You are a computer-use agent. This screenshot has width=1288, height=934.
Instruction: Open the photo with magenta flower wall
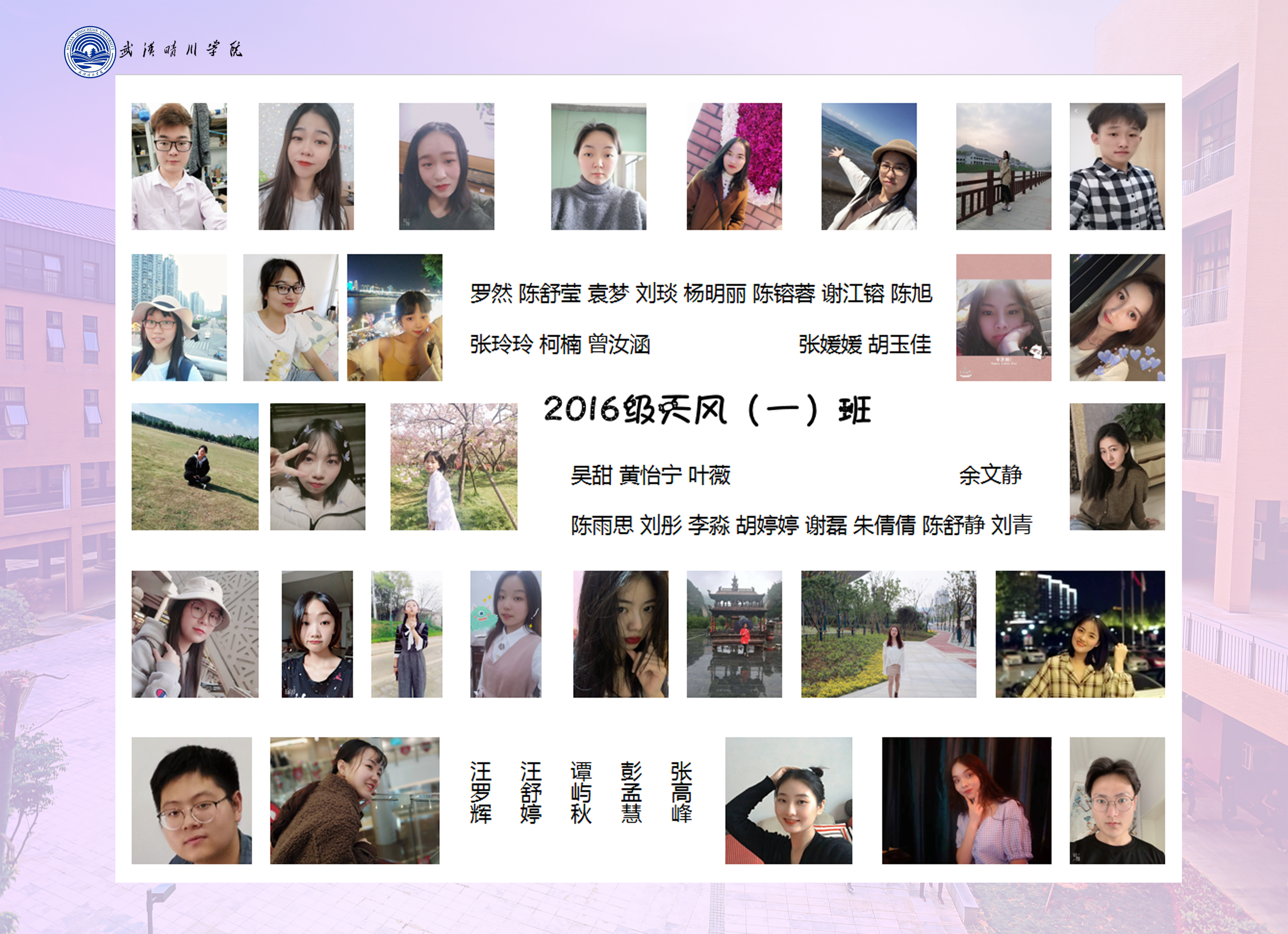coord(734,166)
